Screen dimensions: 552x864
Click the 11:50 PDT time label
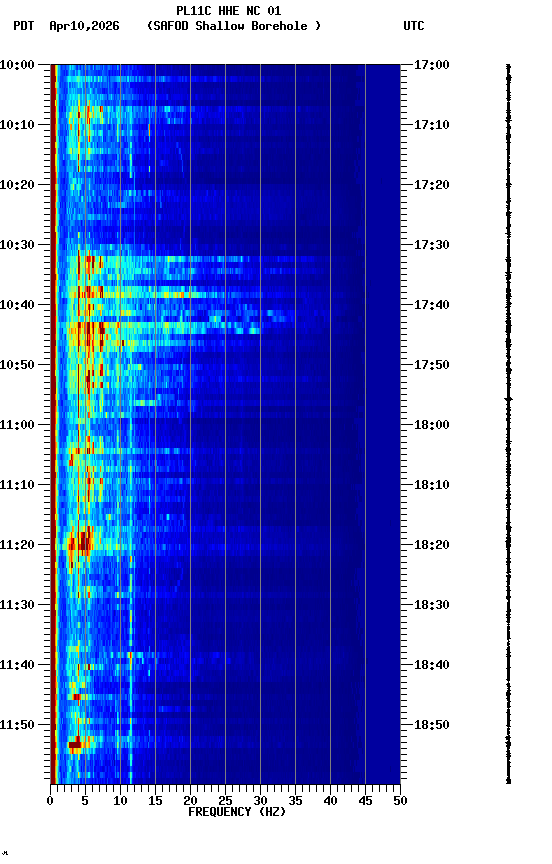17,725
